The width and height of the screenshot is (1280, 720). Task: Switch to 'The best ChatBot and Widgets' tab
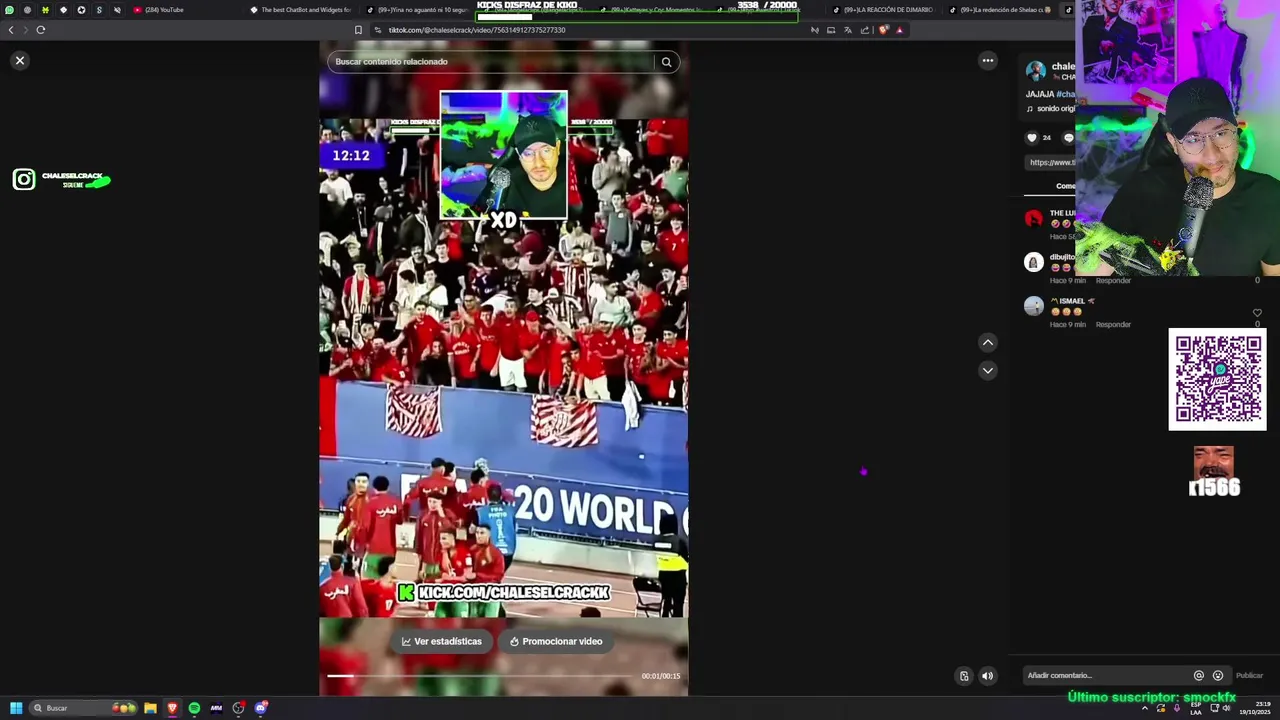coord(300,10)
